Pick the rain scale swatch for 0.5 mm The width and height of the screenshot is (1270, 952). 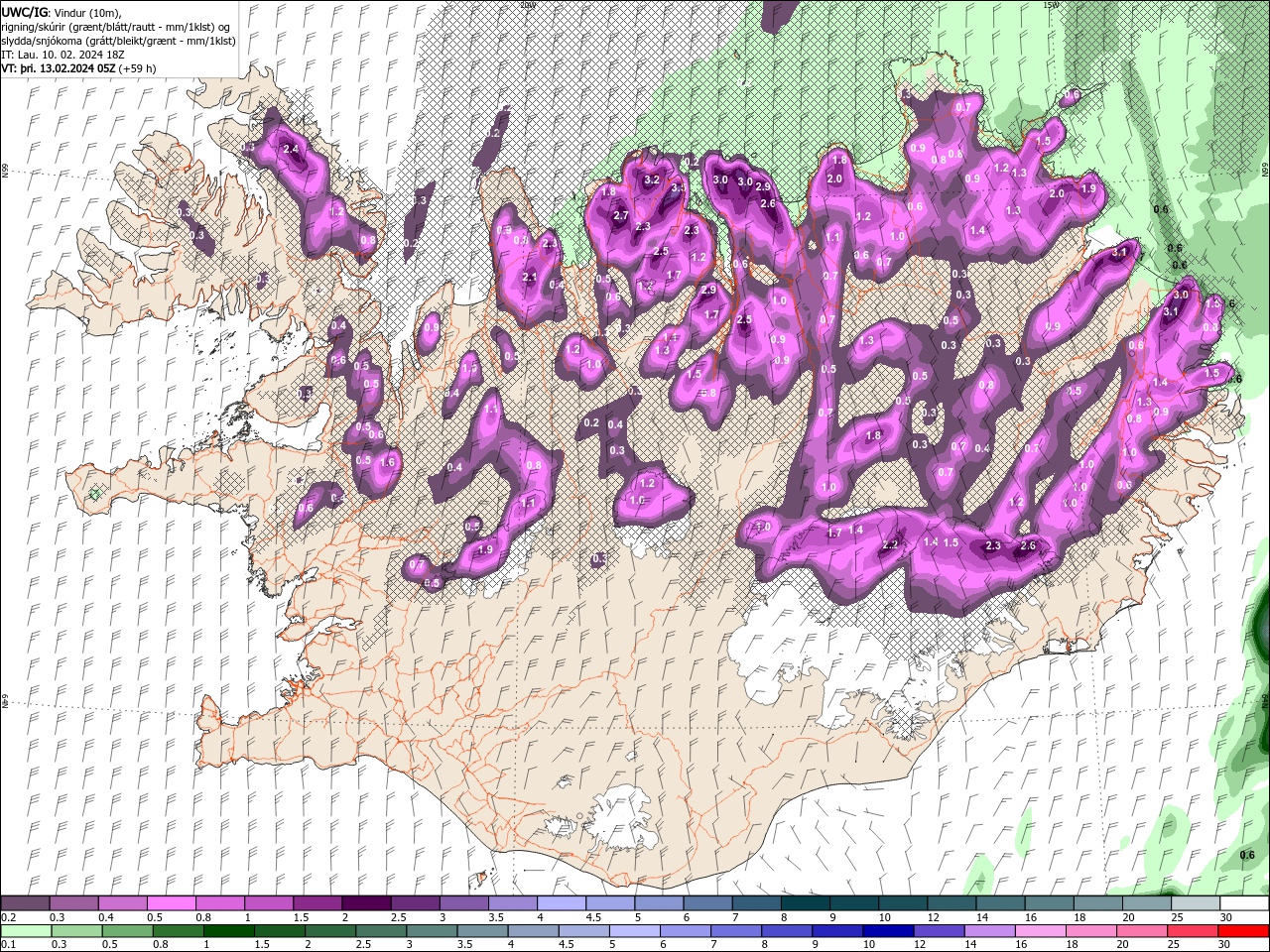(x=128, y=931)
